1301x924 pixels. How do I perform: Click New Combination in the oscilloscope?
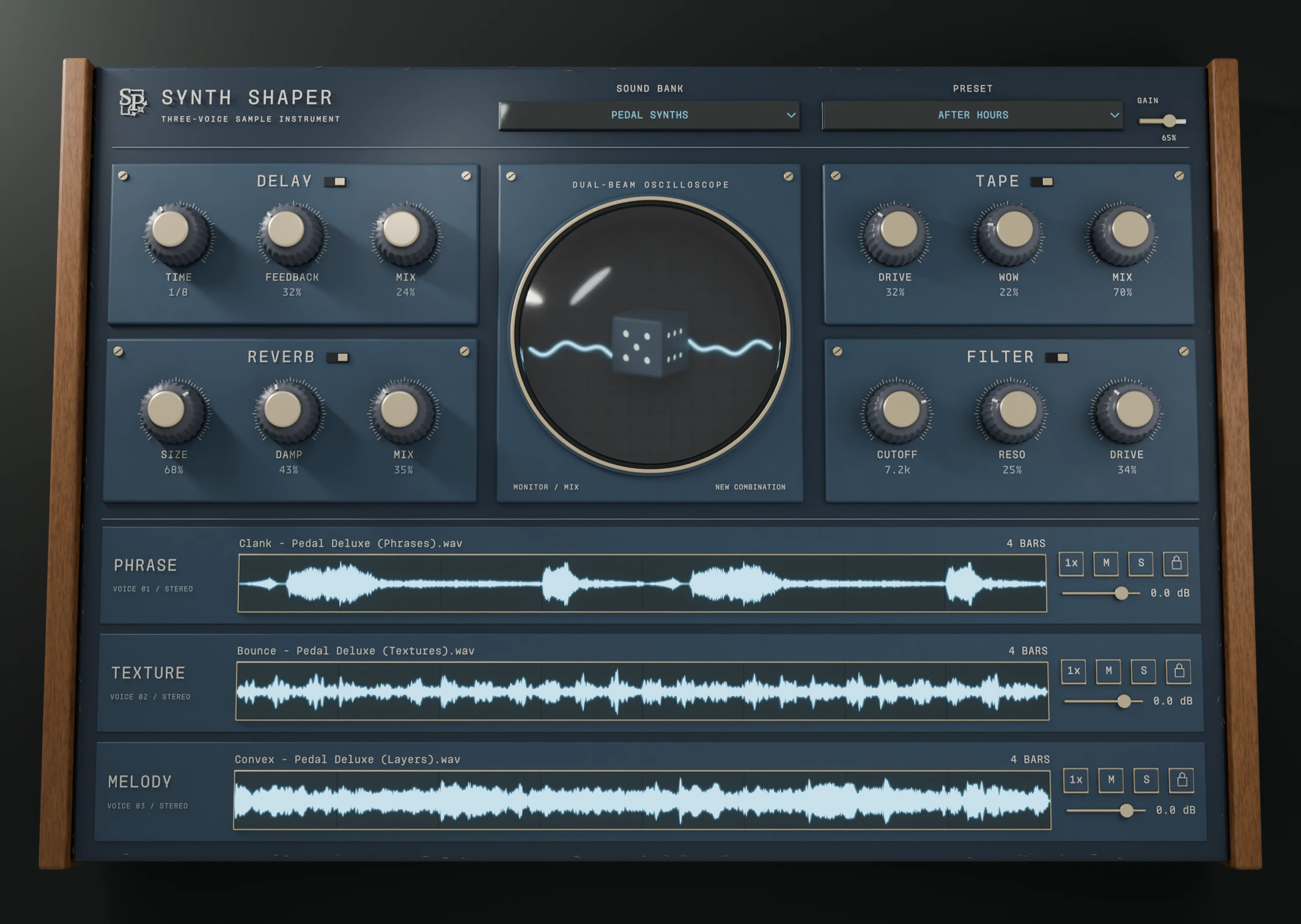click(750, 487)
